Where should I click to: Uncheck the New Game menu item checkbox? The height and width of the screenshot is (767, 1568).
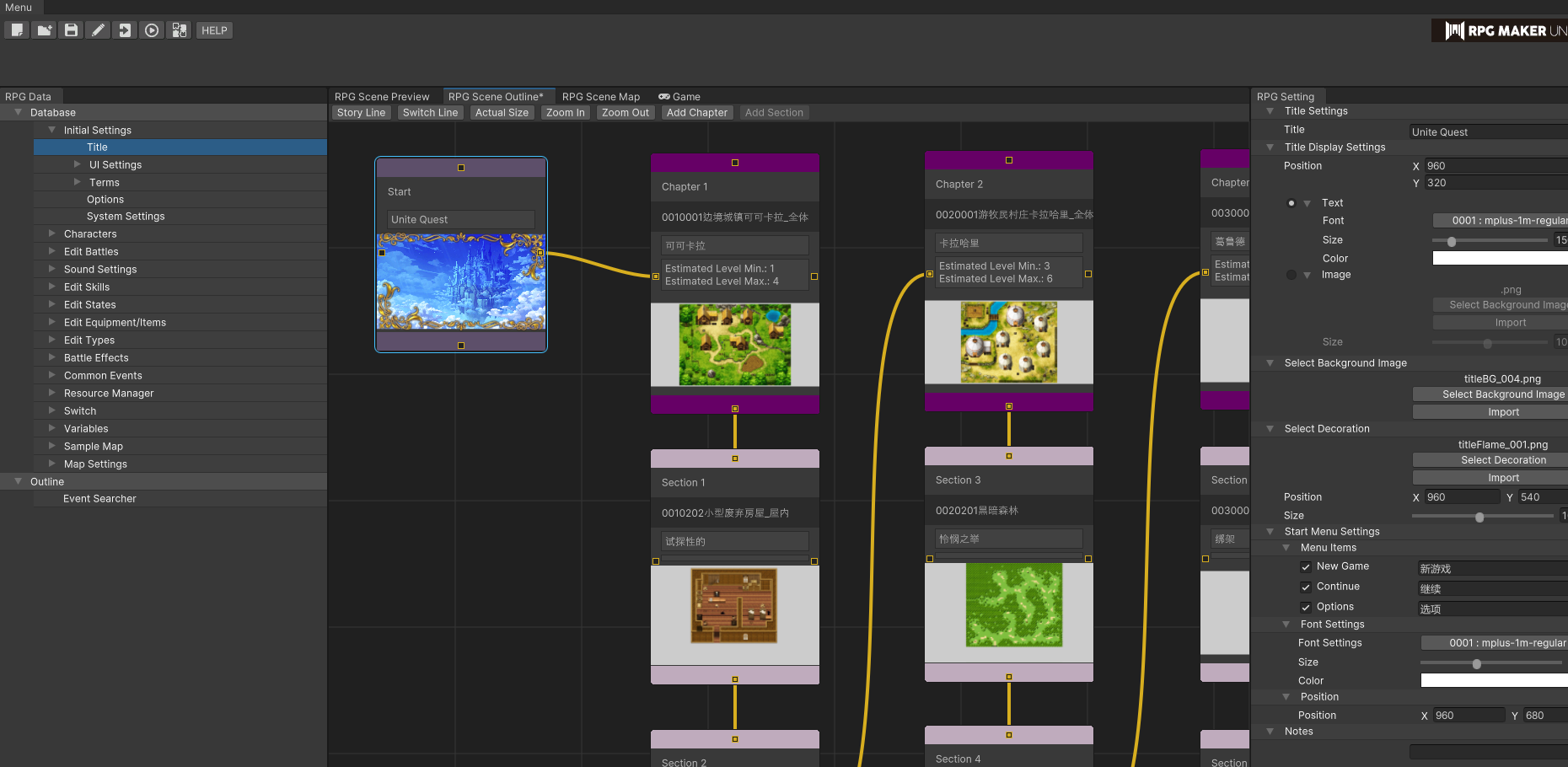(x=1306, y=567)
